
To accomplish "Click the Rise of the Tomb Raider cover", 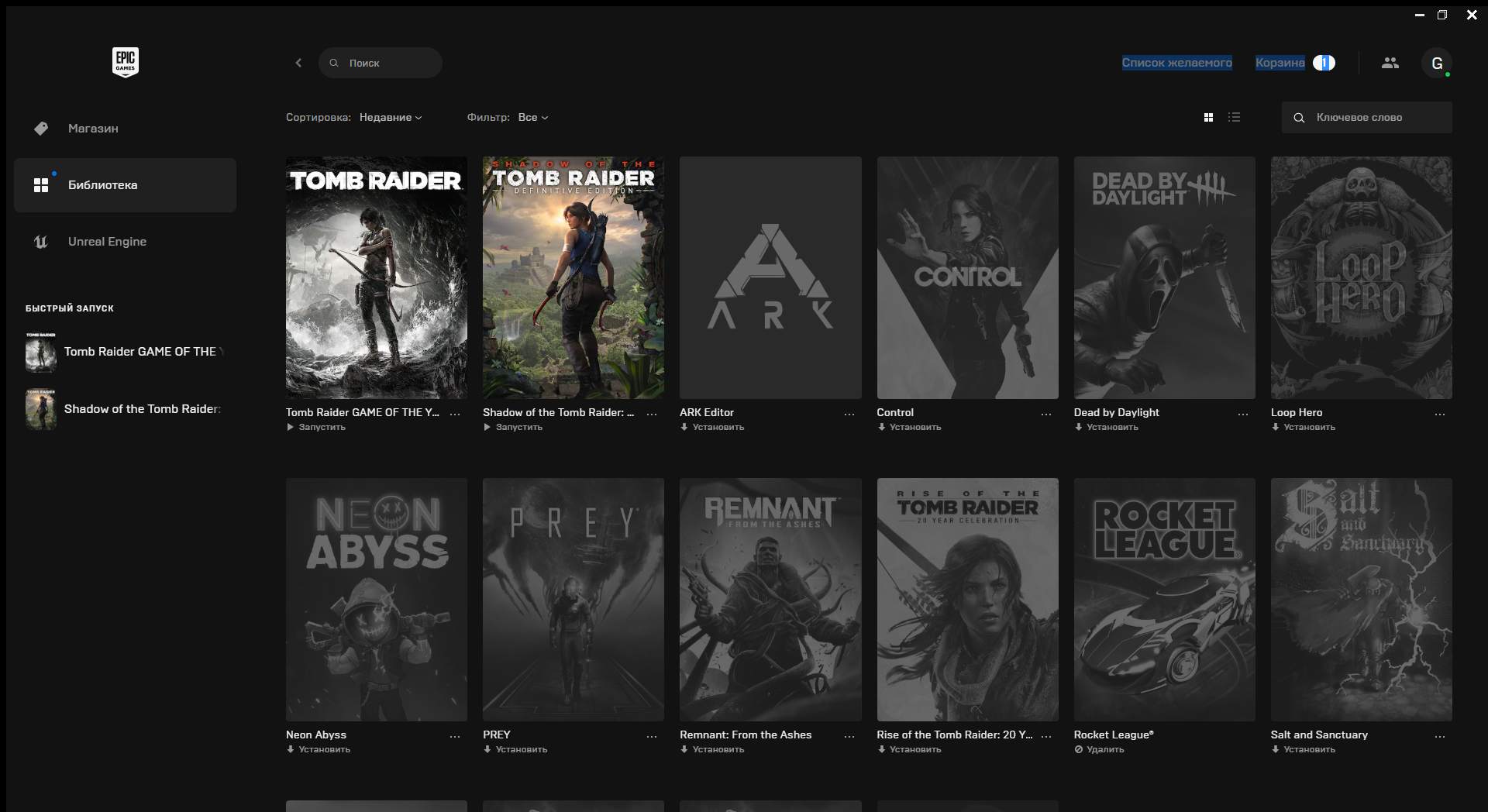I will tap(967, 600).
